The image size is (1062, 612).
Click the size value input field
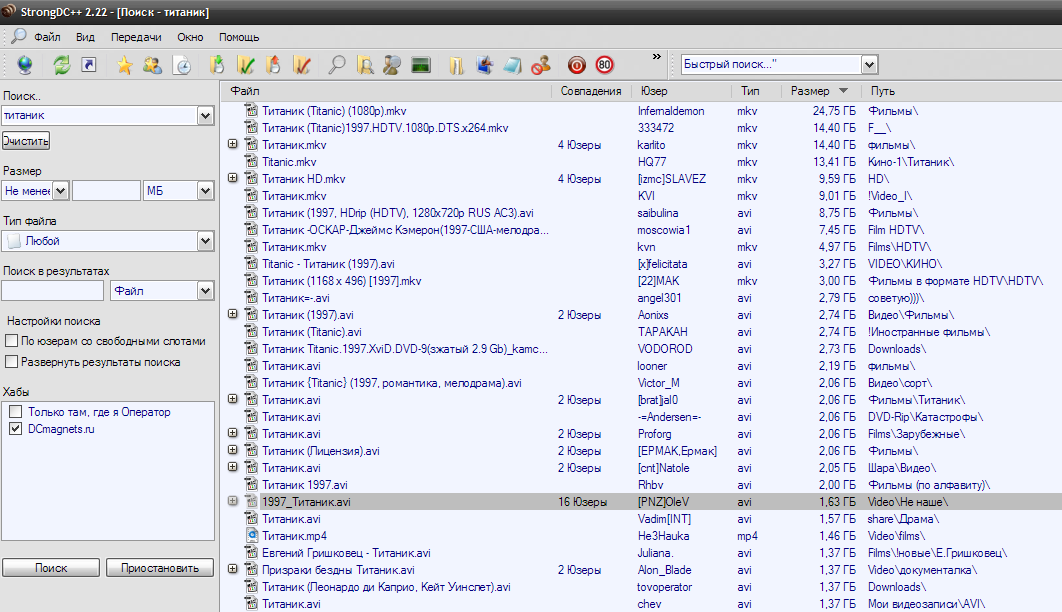pyautogui.click(x=106, y=190)
